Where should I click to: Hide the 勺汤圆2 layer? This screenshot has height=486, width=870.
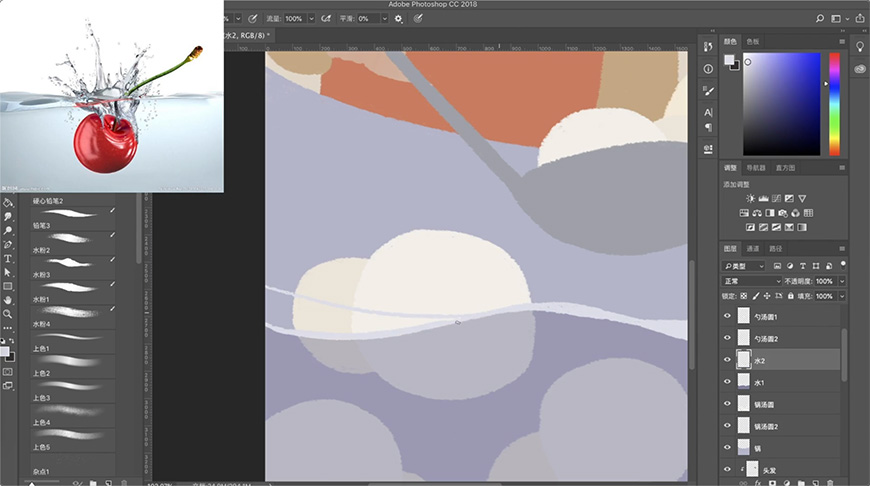tap(727, 338)
